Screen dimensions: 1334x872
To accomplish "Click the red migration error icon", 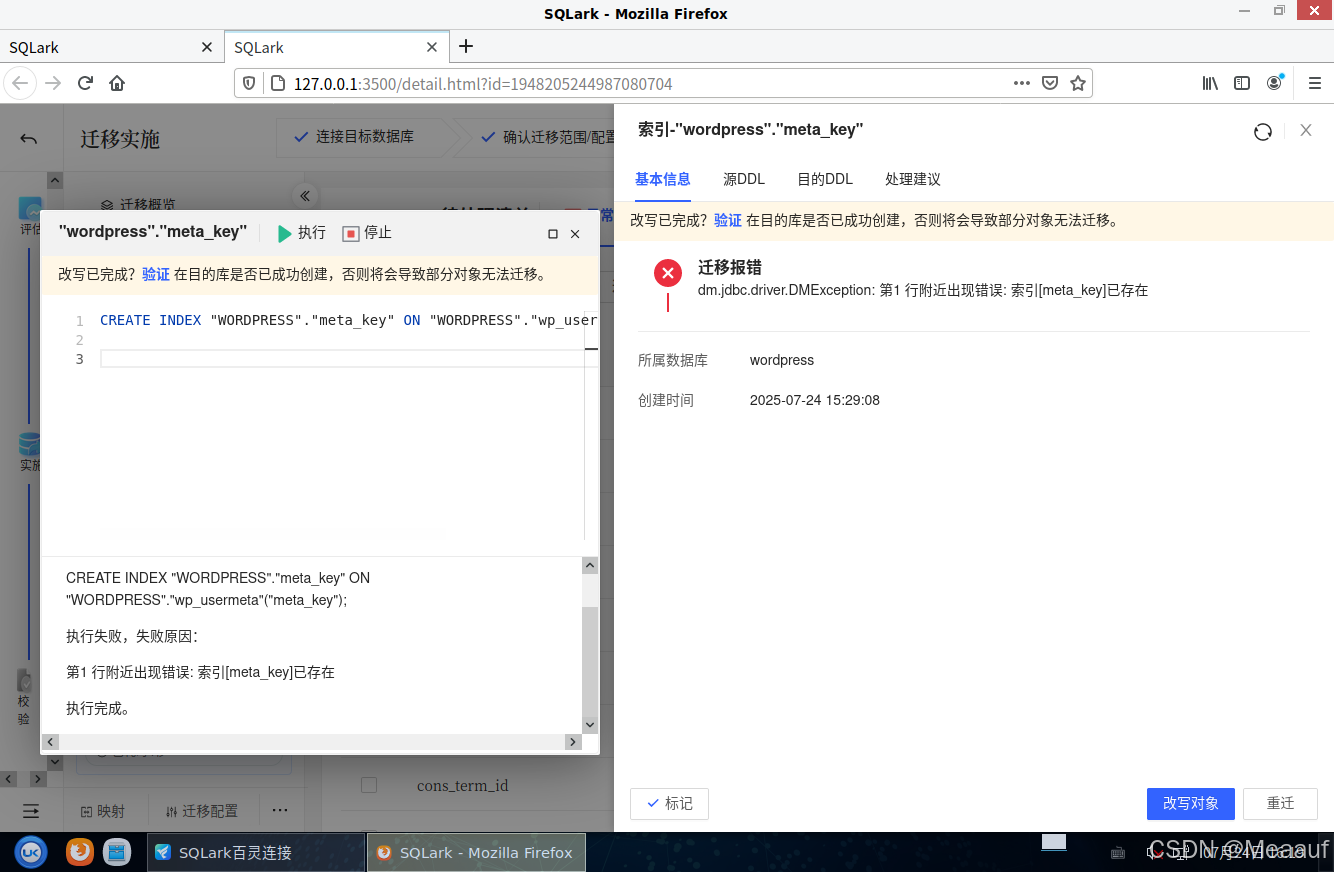I will [668, 273].
